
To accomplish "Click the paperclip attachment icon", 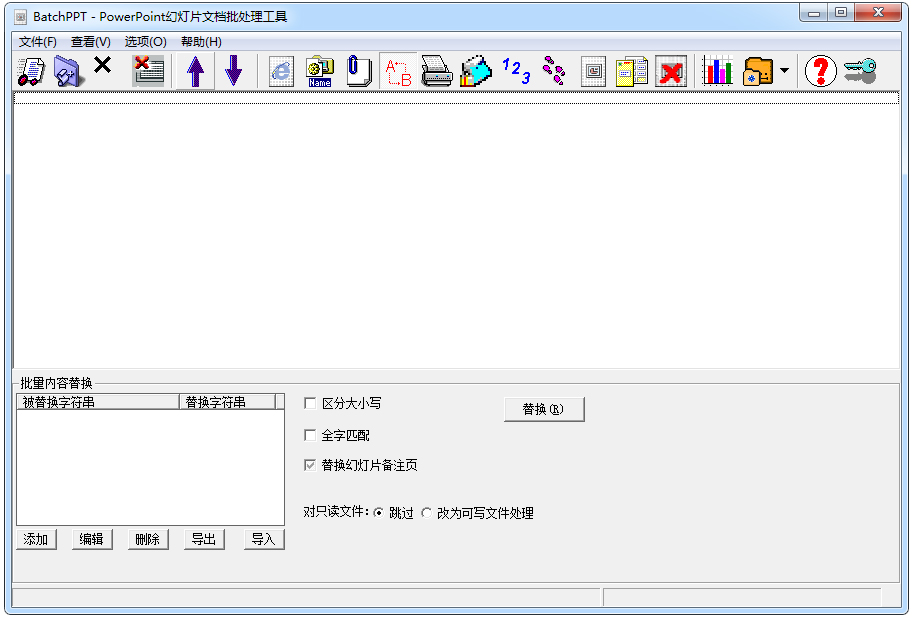I will (x=359, y=71).
